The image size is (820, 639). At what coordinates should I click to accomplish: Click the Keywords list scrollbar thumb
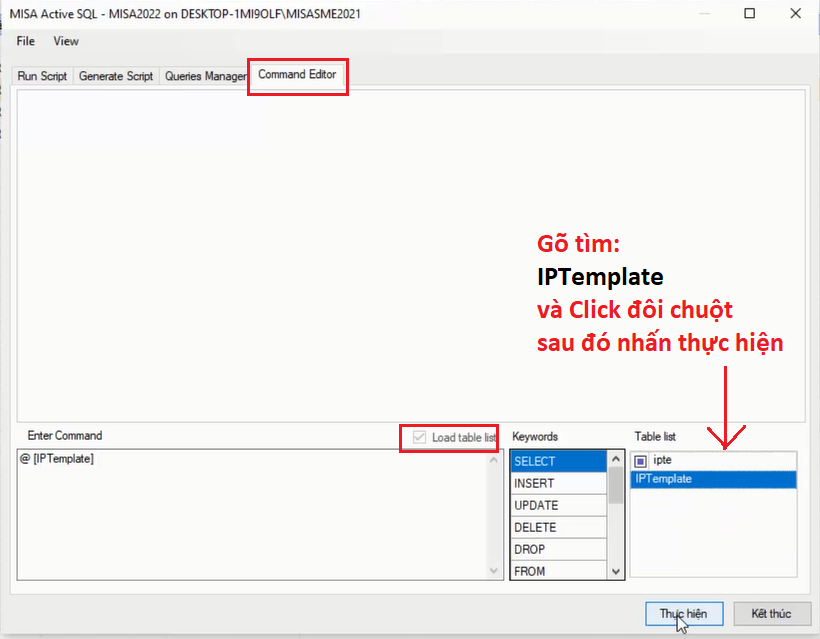coord(616,486)
